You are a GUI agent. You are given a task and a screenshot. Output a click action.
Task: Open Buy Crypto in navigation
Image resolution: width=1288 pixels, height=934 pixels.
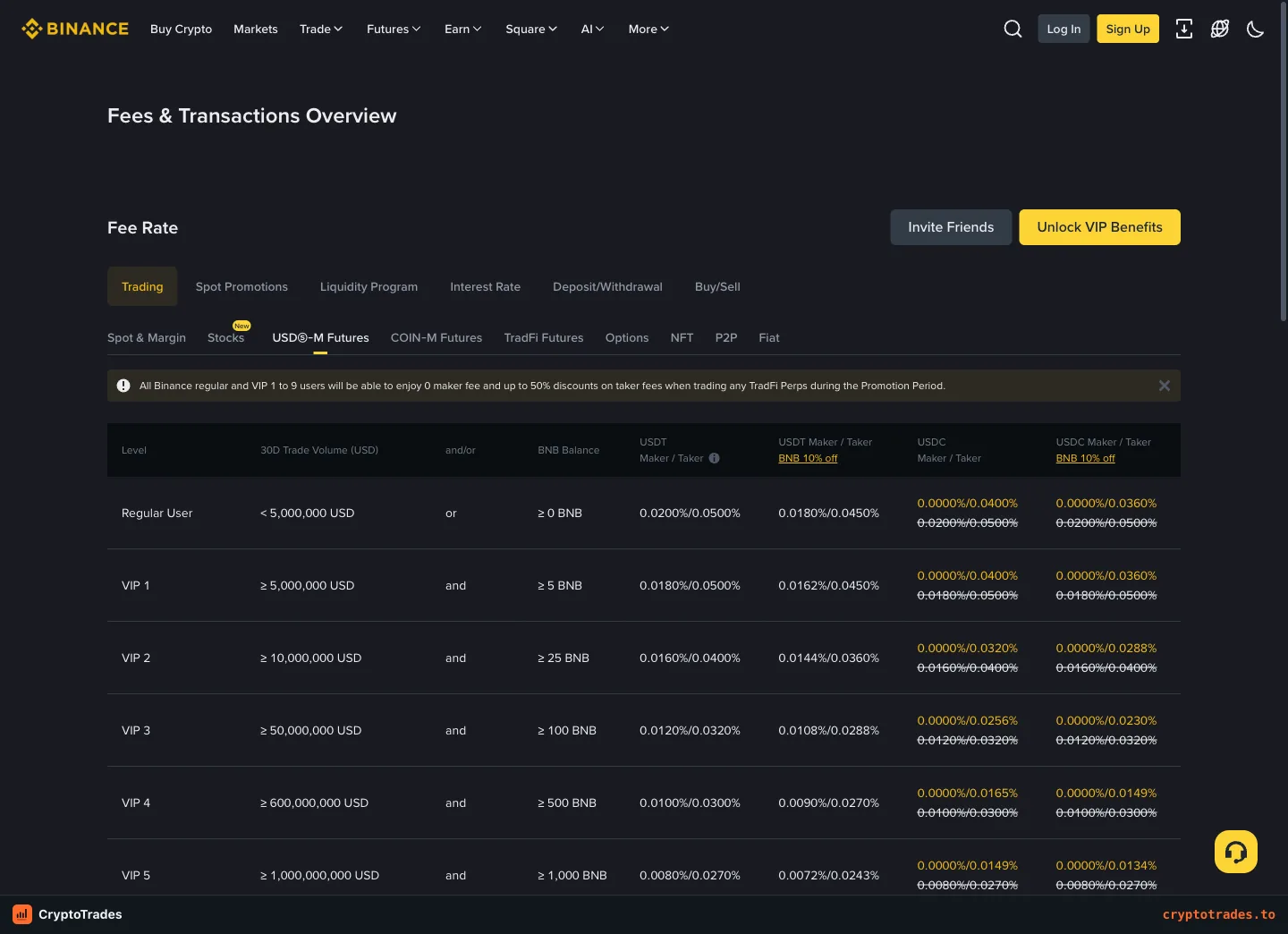pyautogui.click(x=181, y=29)
